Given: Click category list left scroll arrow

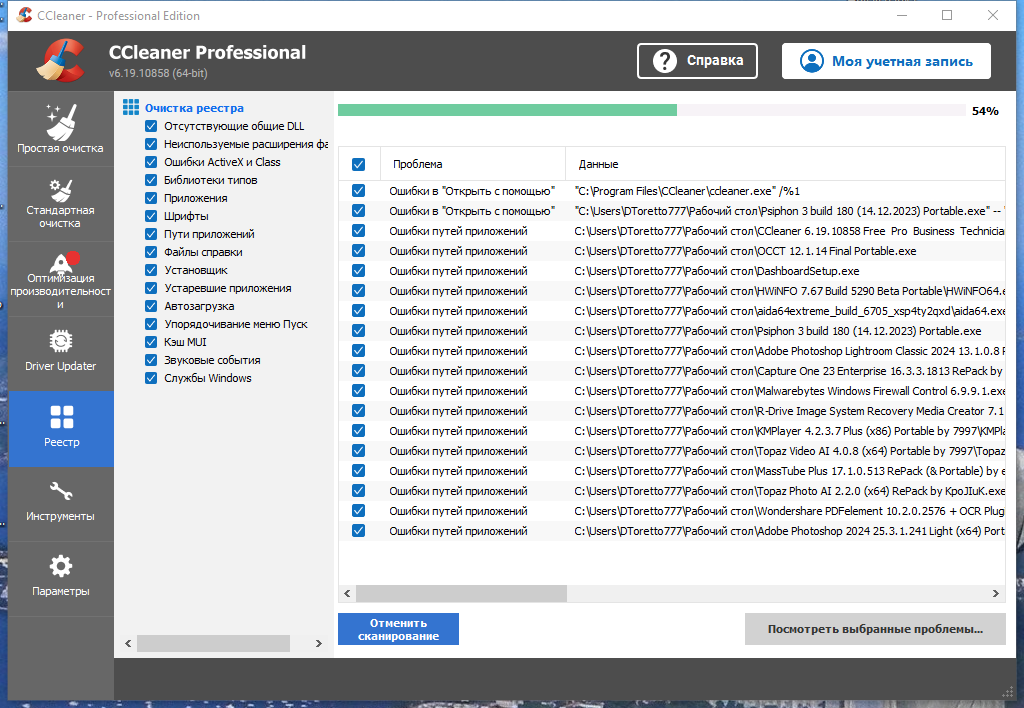Looking at the screenshot, I should coord(128,643).
